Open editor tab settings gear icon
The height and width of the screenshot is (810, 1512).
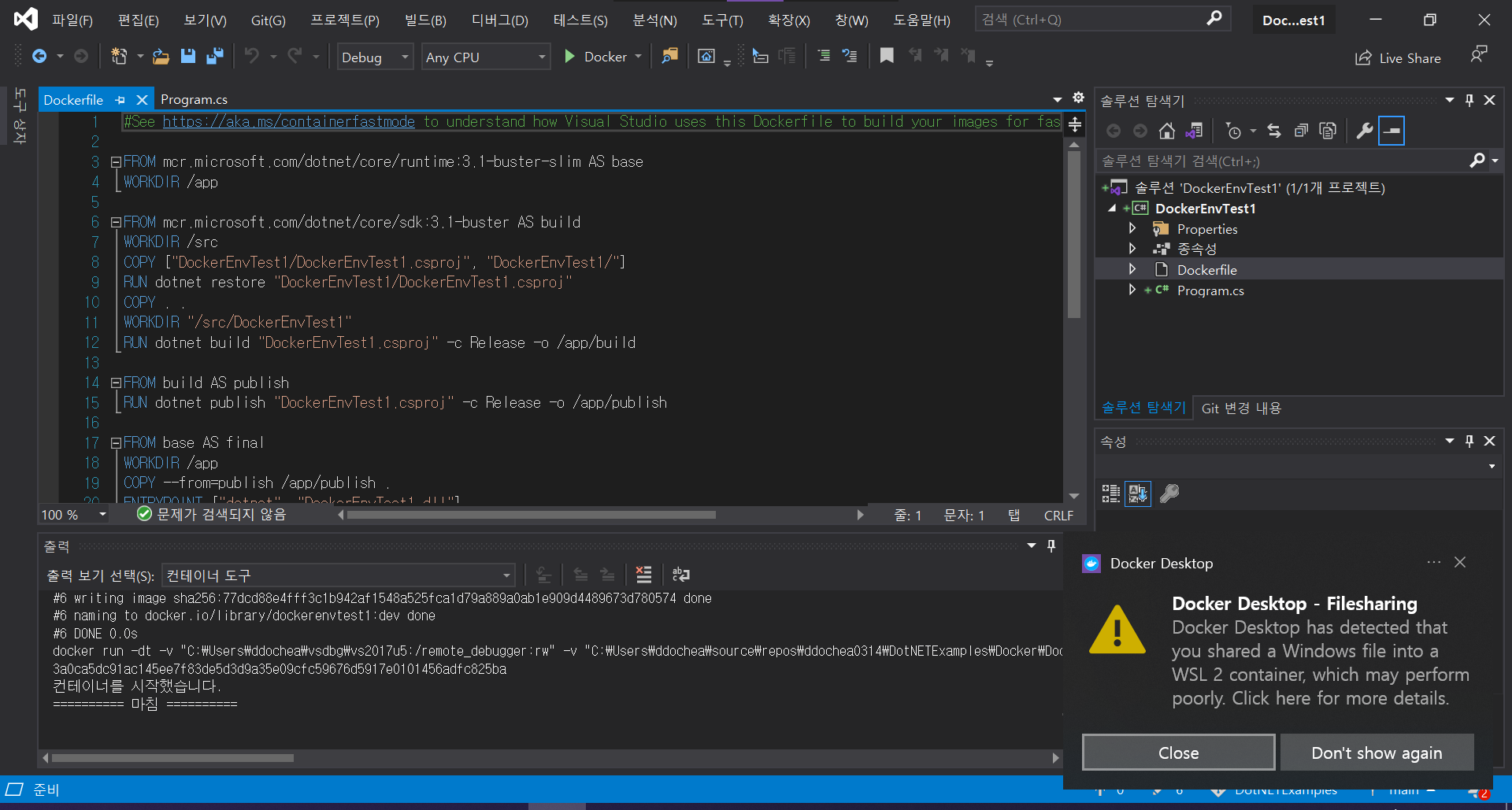tap(1078, 98)
